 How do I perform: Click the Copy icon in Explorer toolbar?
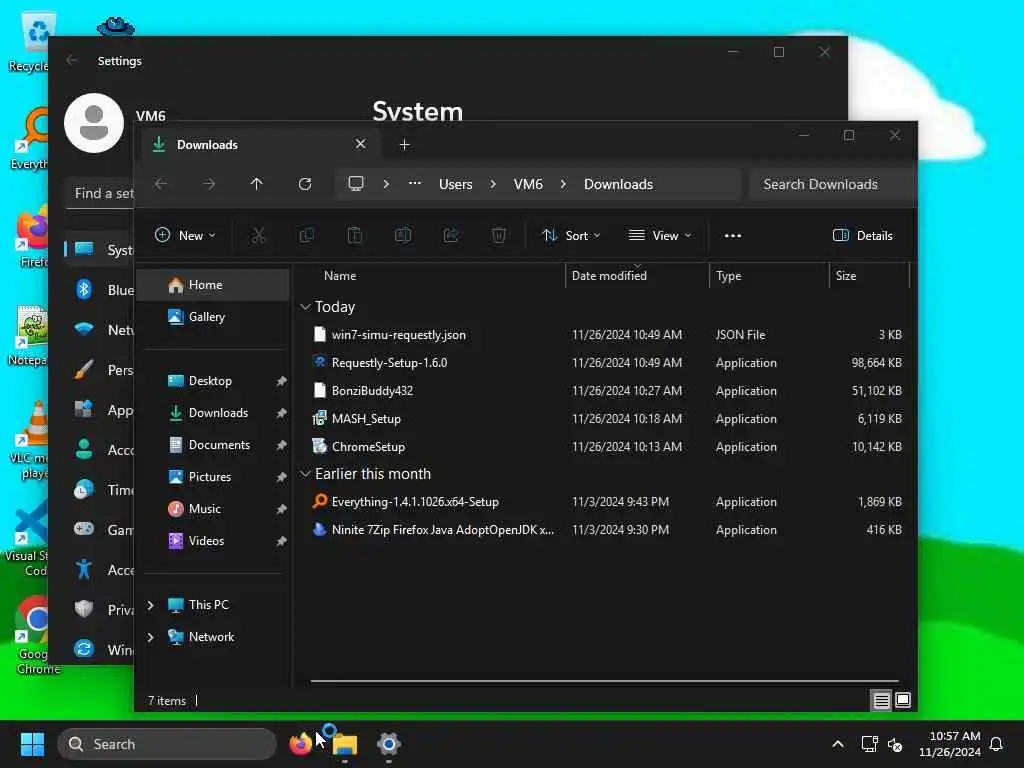(x=306, y=235)
